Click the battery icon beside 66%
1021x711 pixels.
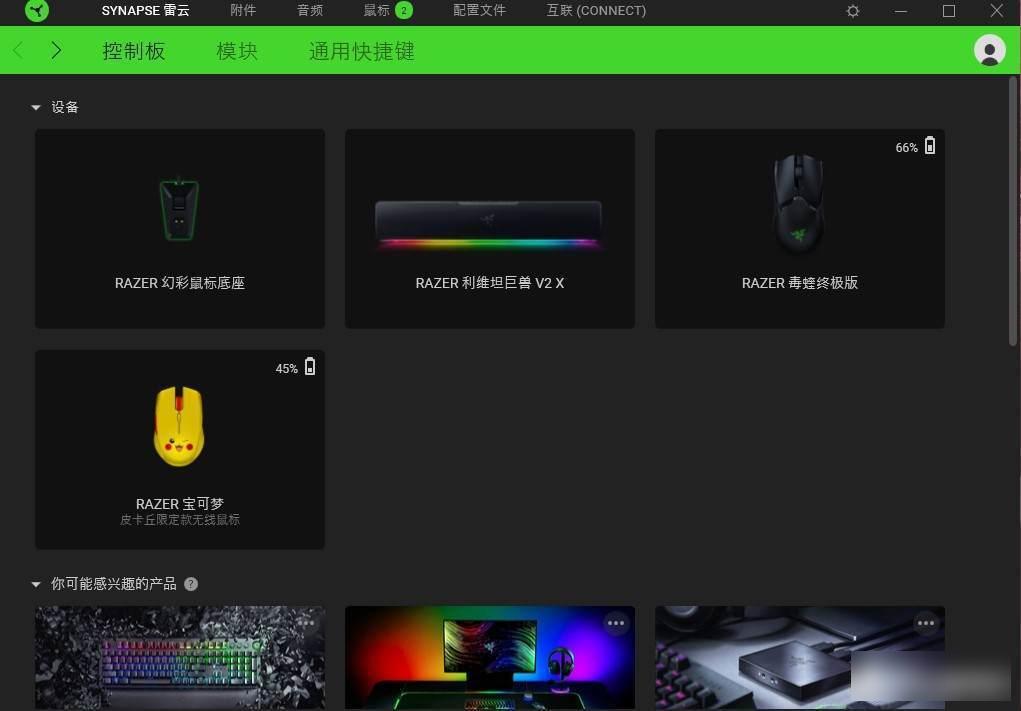click(930, 146)
